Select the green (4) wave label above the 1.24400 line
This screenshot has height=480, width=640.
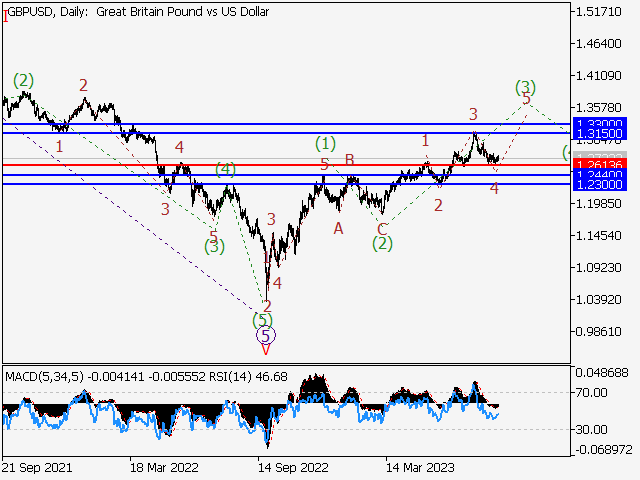coord(225,169)
